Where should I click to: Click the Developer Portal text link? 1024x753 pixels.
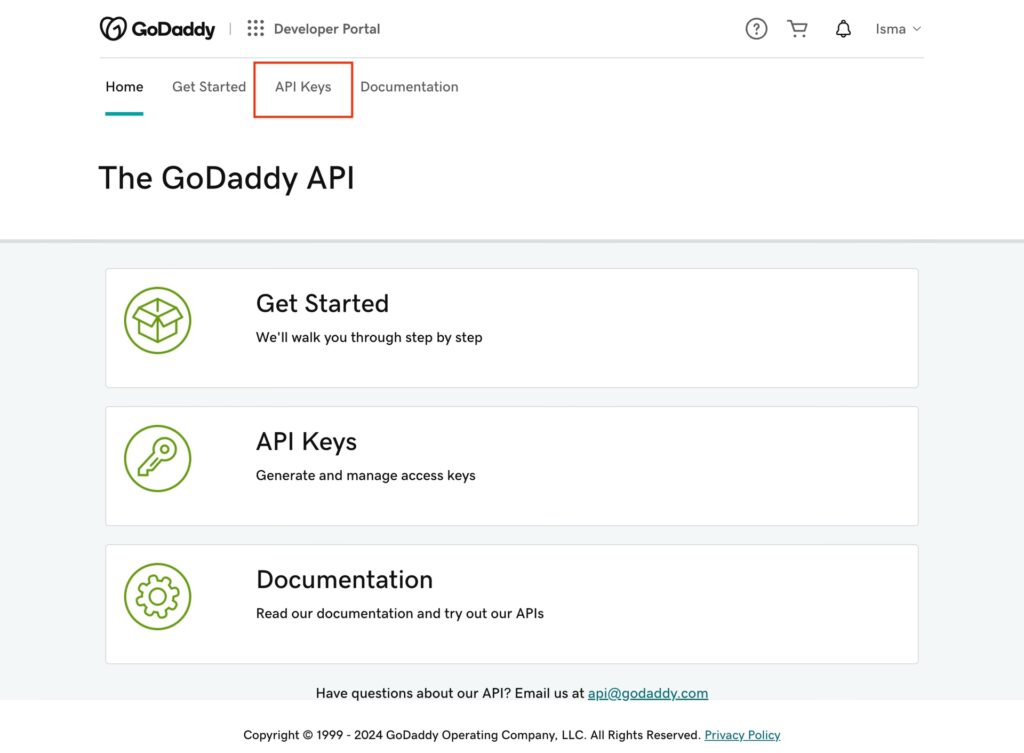click(x=327, y=29)
